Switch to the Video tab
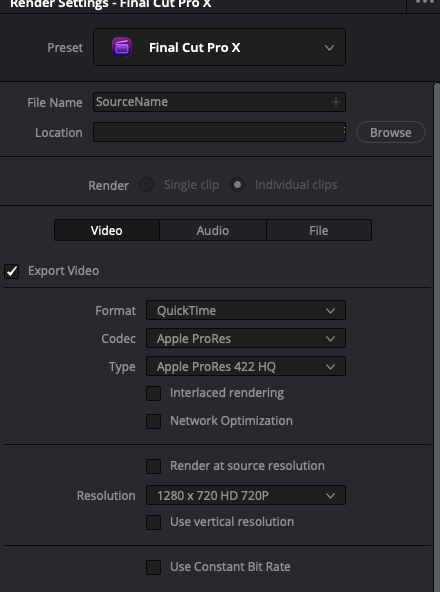Screen dimensions: 440x592 107,230
